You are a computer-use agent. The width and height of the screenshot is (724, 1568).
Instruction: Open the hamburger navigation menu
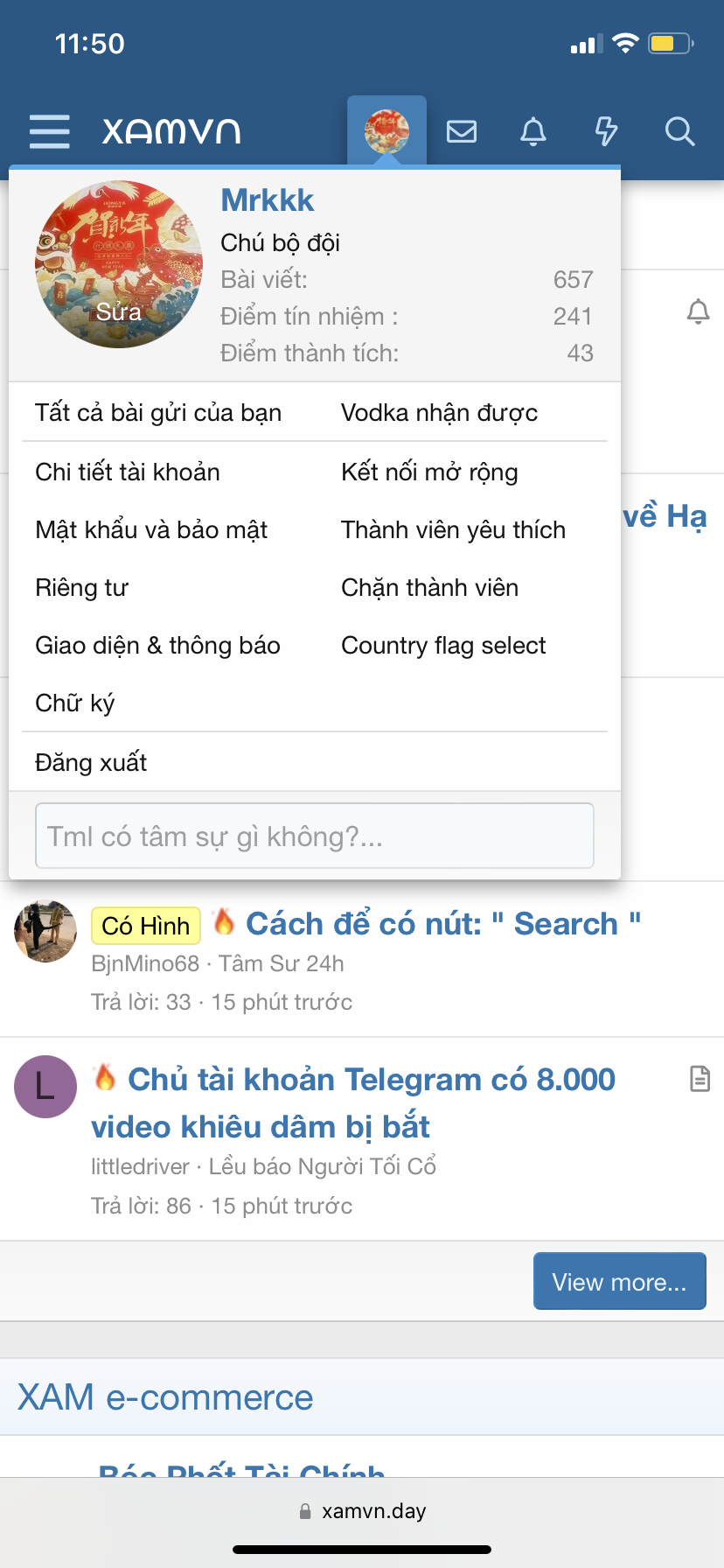pyautogui.click(x=49, y=131)
